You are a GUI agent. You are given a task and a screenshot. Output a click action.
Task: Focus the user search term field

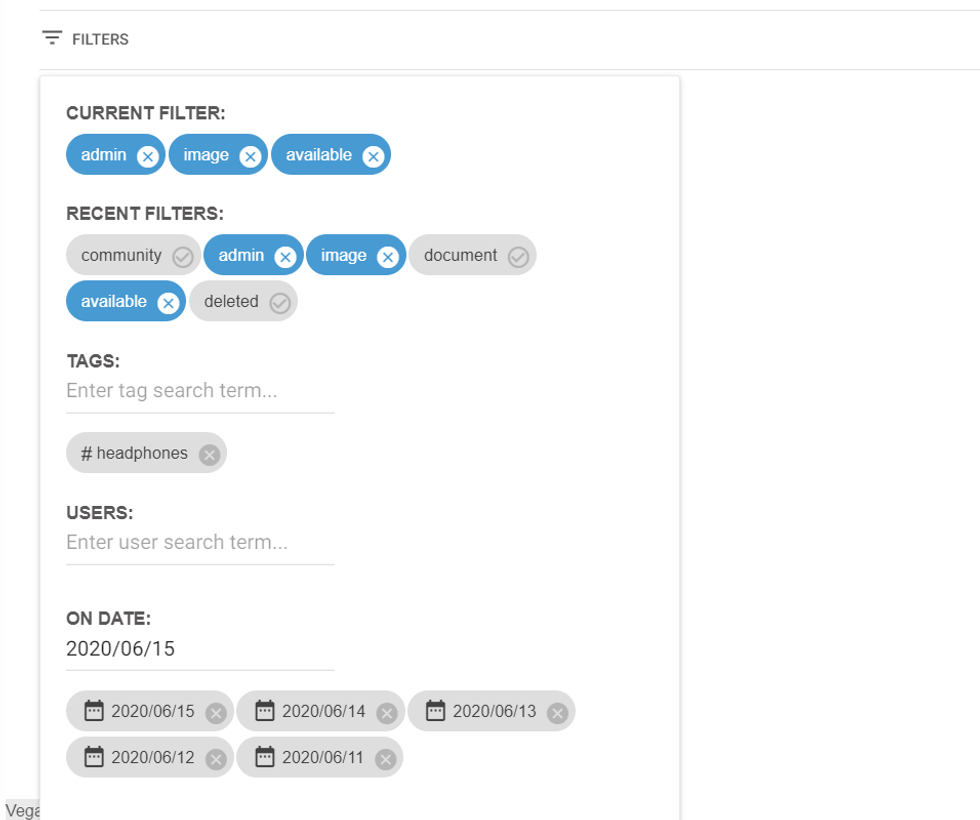(x=200, y=543)
